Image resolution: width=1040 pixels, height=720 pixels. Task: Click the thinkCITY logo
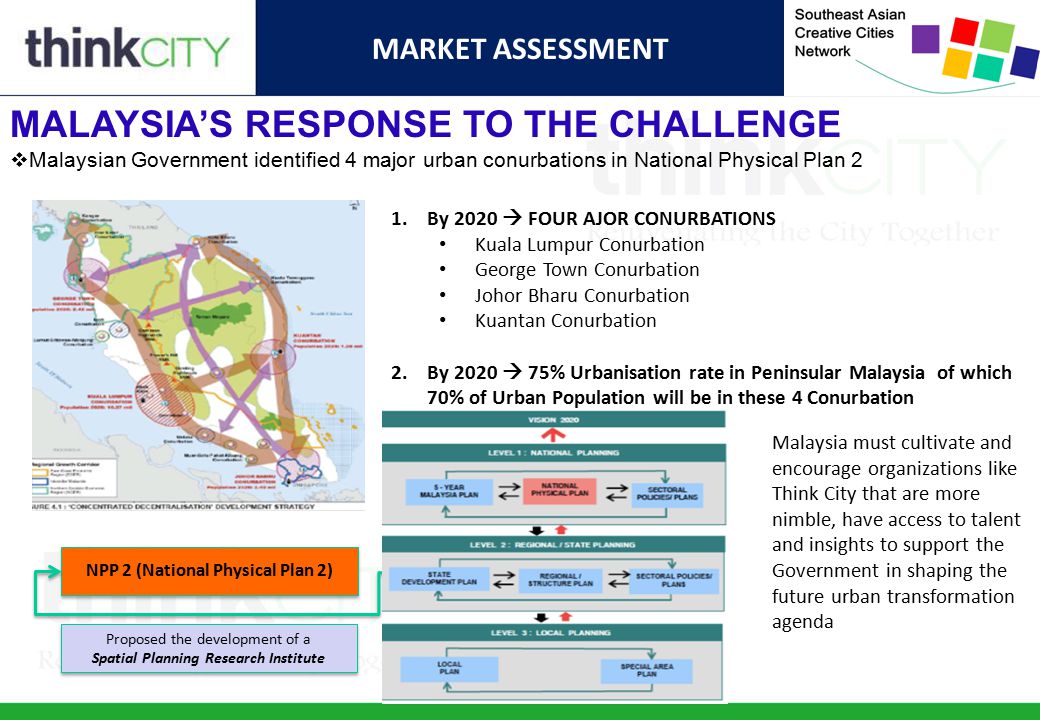coord(127,48)
